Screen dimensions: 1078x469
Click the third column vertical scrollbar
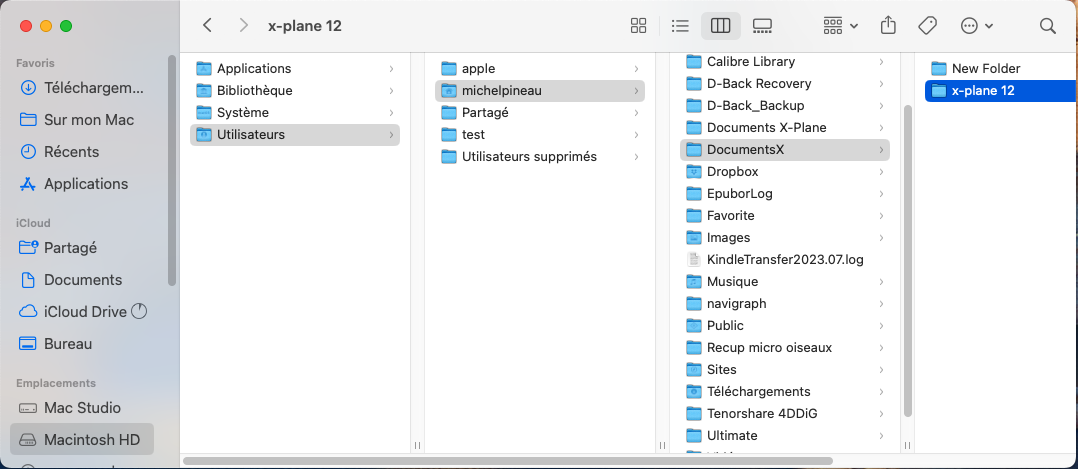(x=908, y=261)
